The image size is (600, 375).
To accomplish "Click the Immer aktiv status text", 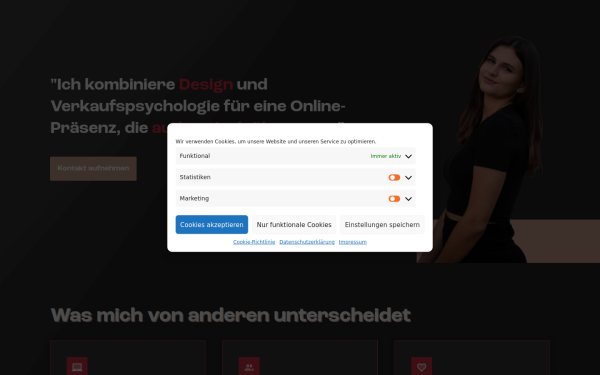I will (x=386, y=156).
